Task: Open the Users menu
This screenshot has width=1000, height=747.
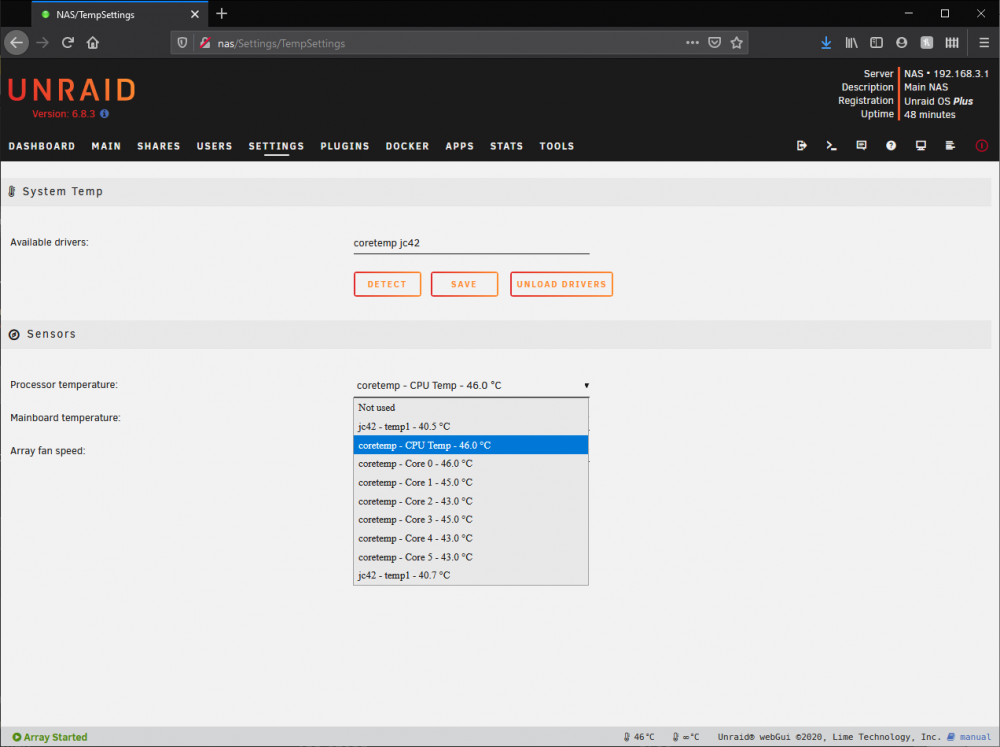Action: tap(214, 146)
